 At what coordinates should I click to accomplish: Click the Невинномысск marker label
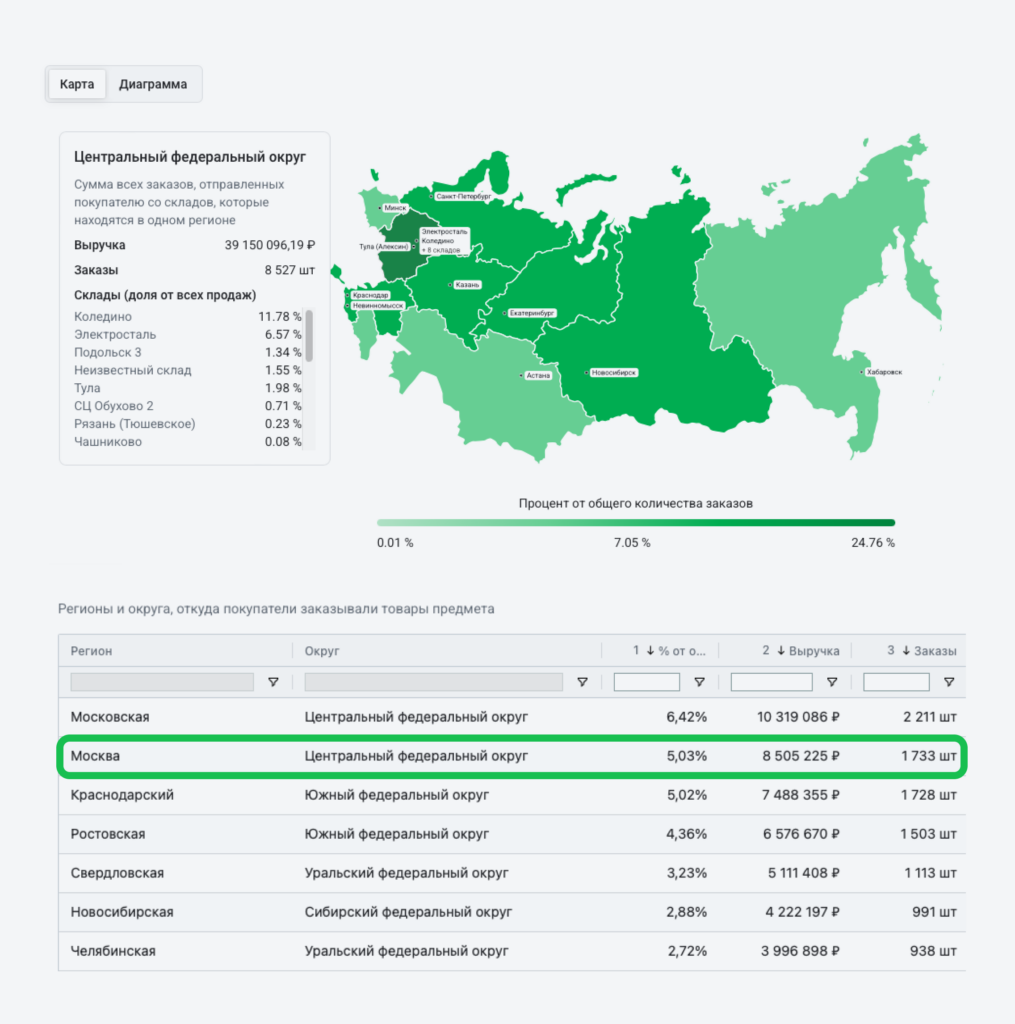(x=375, y=306)
